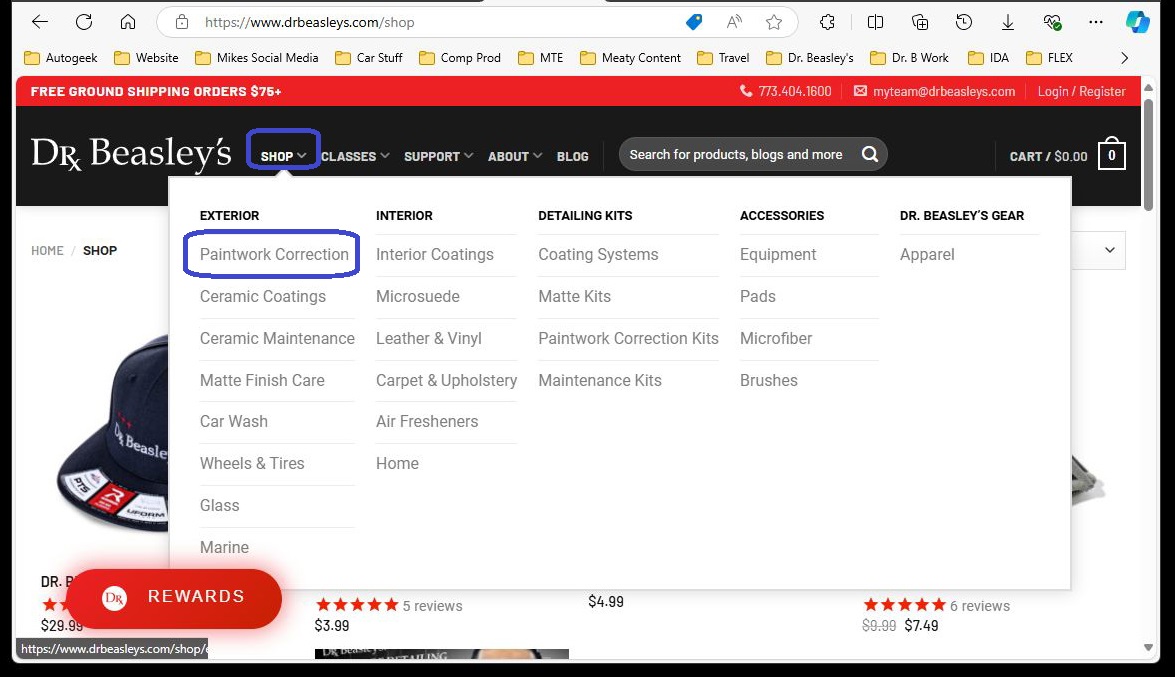Open Browser Essentials heart icon
This screenshot has width=1175, height=677.
(1052, 22)
